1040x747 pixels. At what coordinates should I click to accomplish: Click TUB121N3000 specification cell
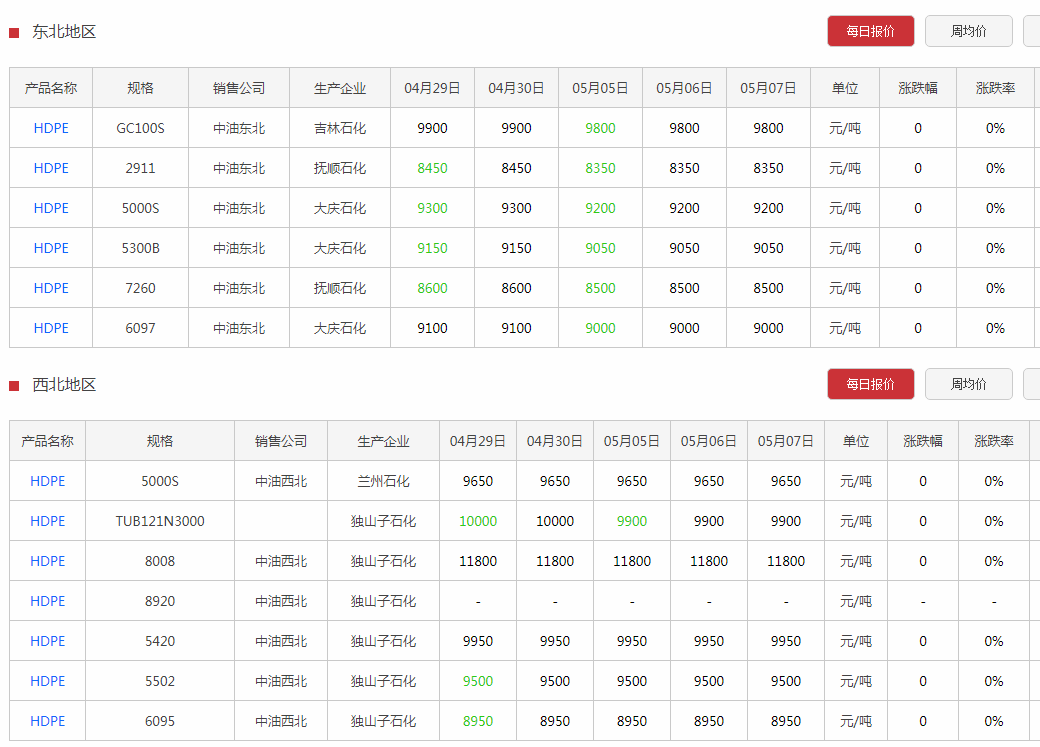pos(160,521)
